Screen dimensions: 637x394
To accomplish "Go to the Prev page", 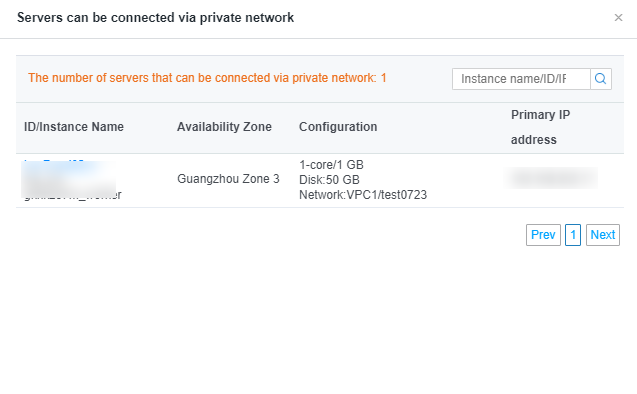I will click(x=543, y=235).
